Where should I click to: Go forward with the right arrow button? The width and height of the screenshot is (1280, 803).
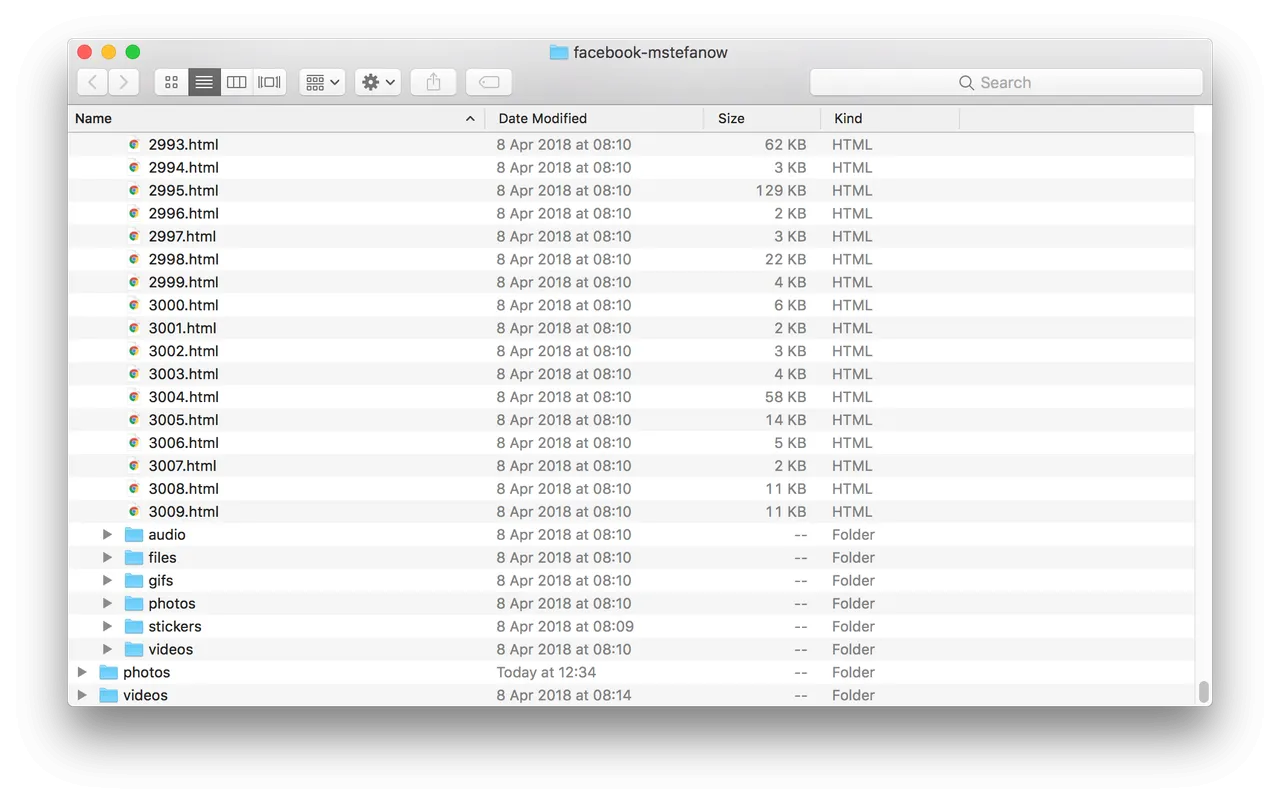pos(124,82)
